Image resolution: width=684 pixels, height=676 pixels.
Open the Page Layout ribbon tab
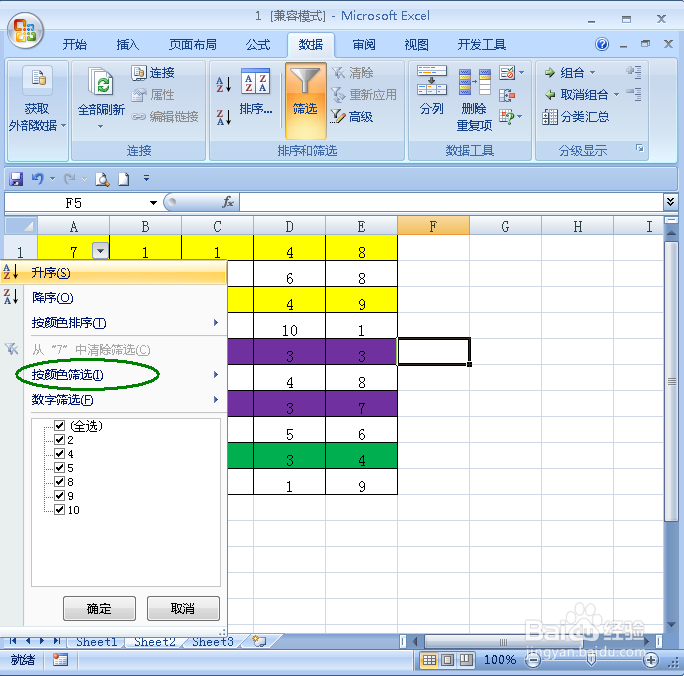point(193,44)
